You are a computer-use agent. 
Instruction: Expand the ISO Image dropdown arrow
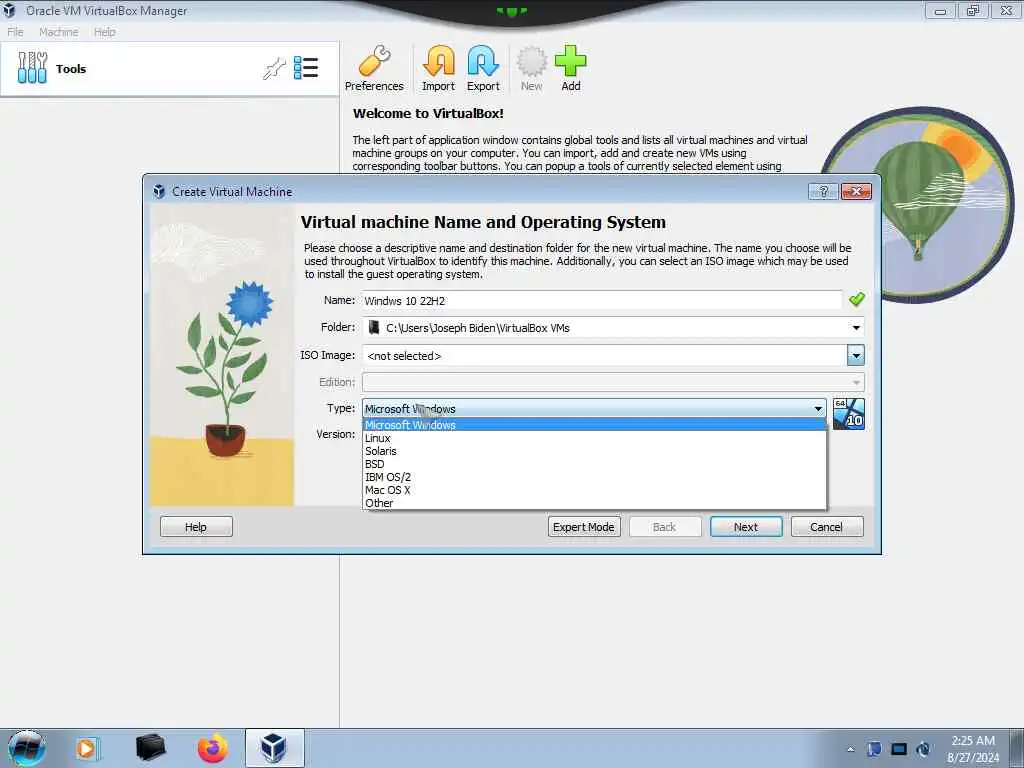coord(856,355)
